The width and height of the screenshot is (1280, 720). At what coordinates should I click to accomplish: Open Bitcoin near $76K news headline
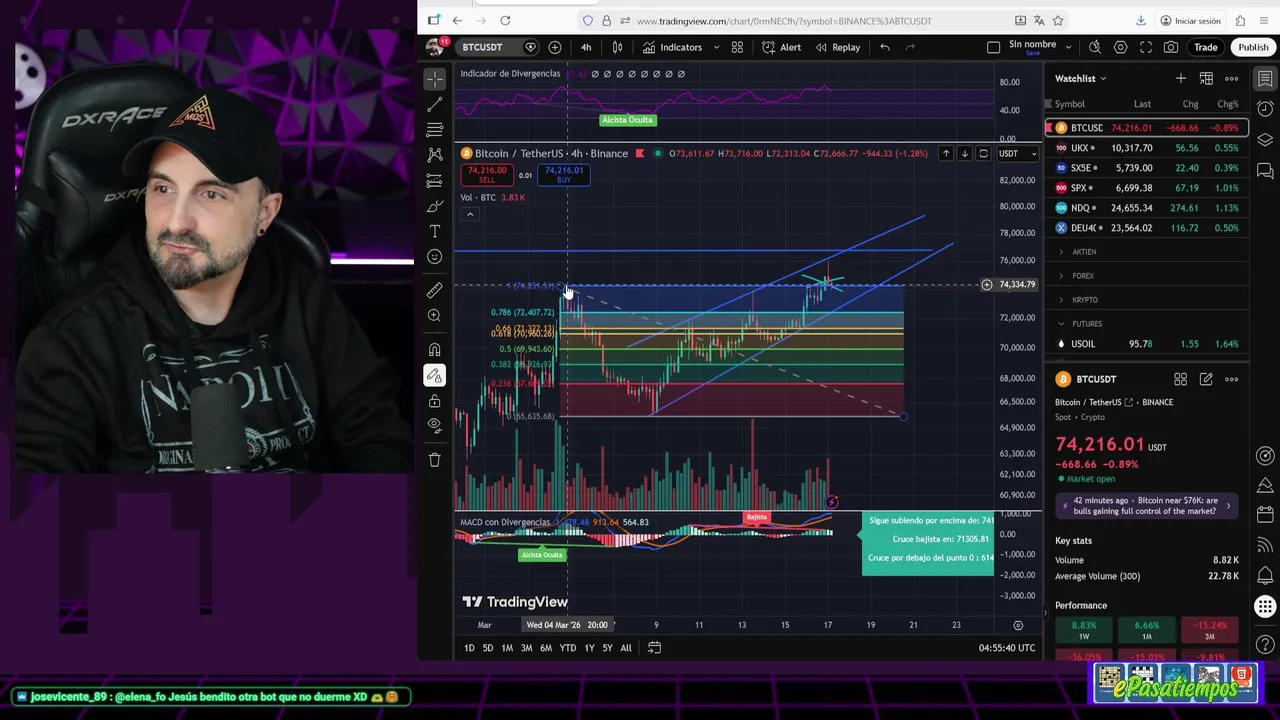pos(1146,506)
